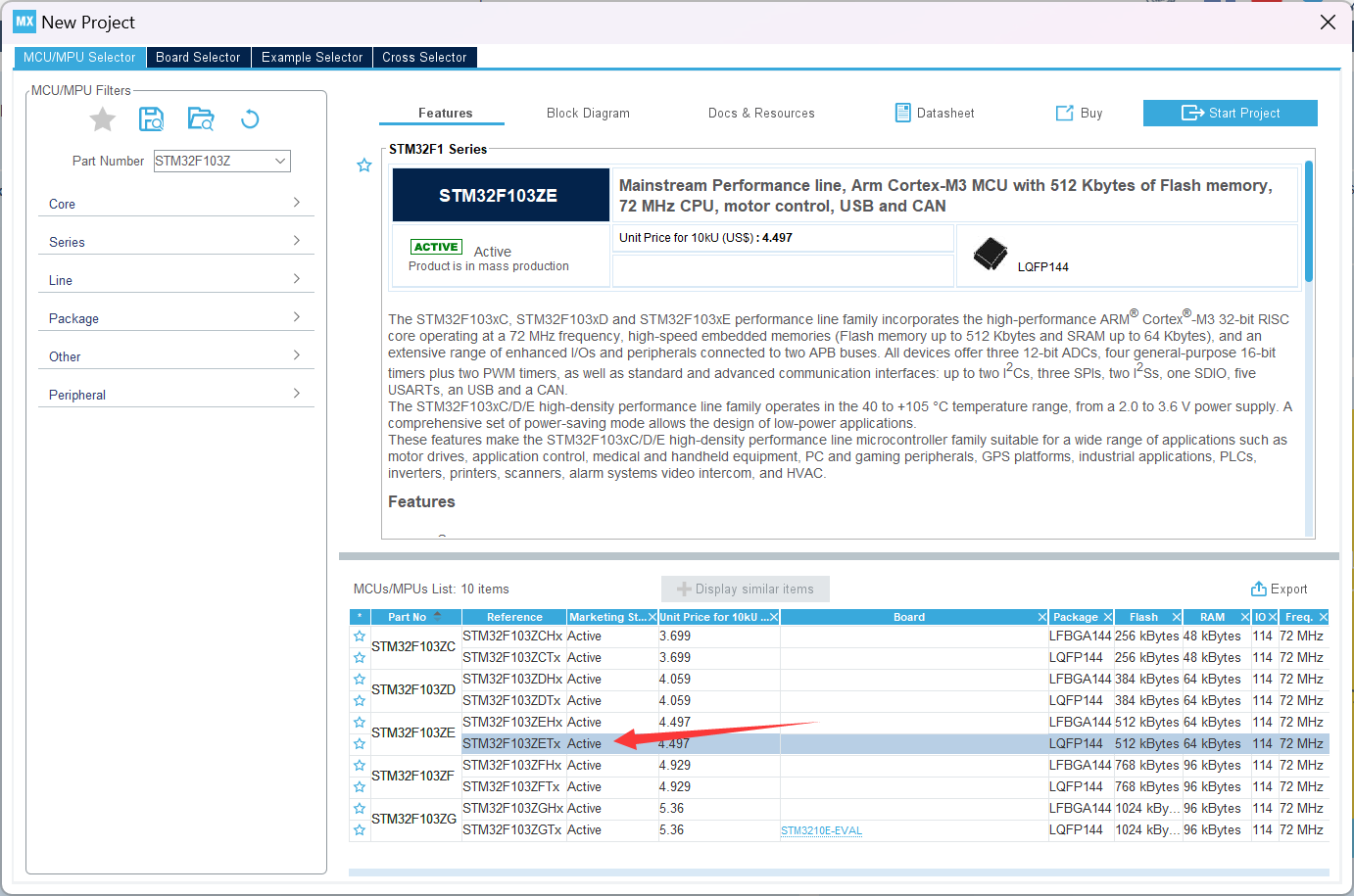Remove the Package column via its X
The width and height of the screenshot is (1354, 896).
click(1108, 617)
